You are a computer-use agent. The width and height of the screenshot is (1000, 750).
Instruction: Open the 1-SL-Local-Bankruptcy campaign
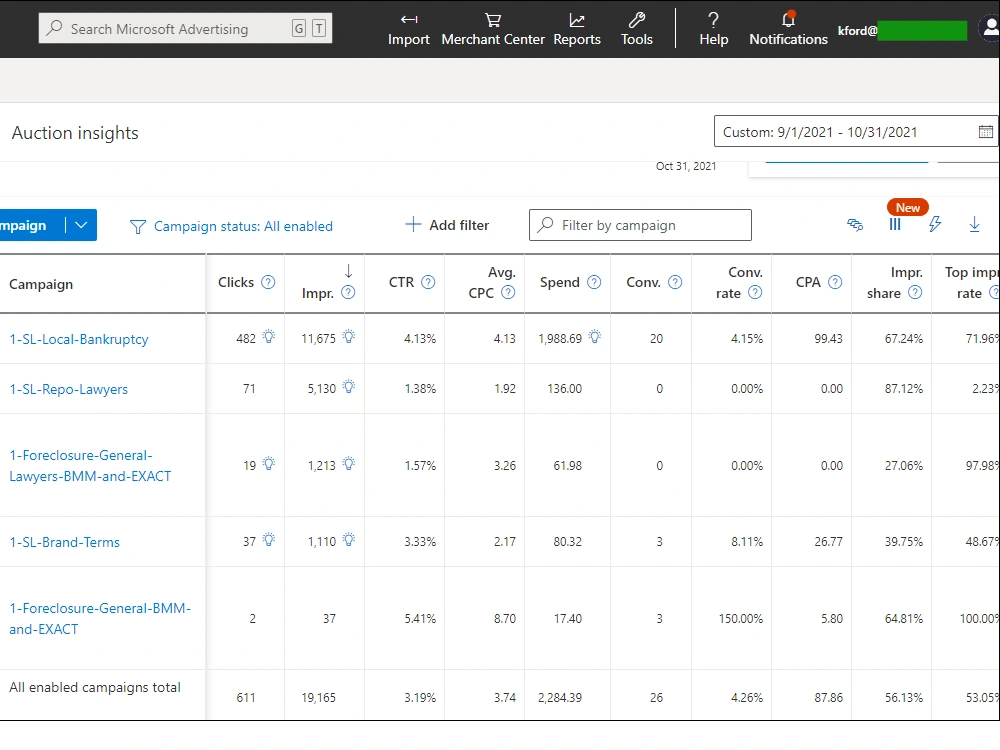tap(78, 339)
